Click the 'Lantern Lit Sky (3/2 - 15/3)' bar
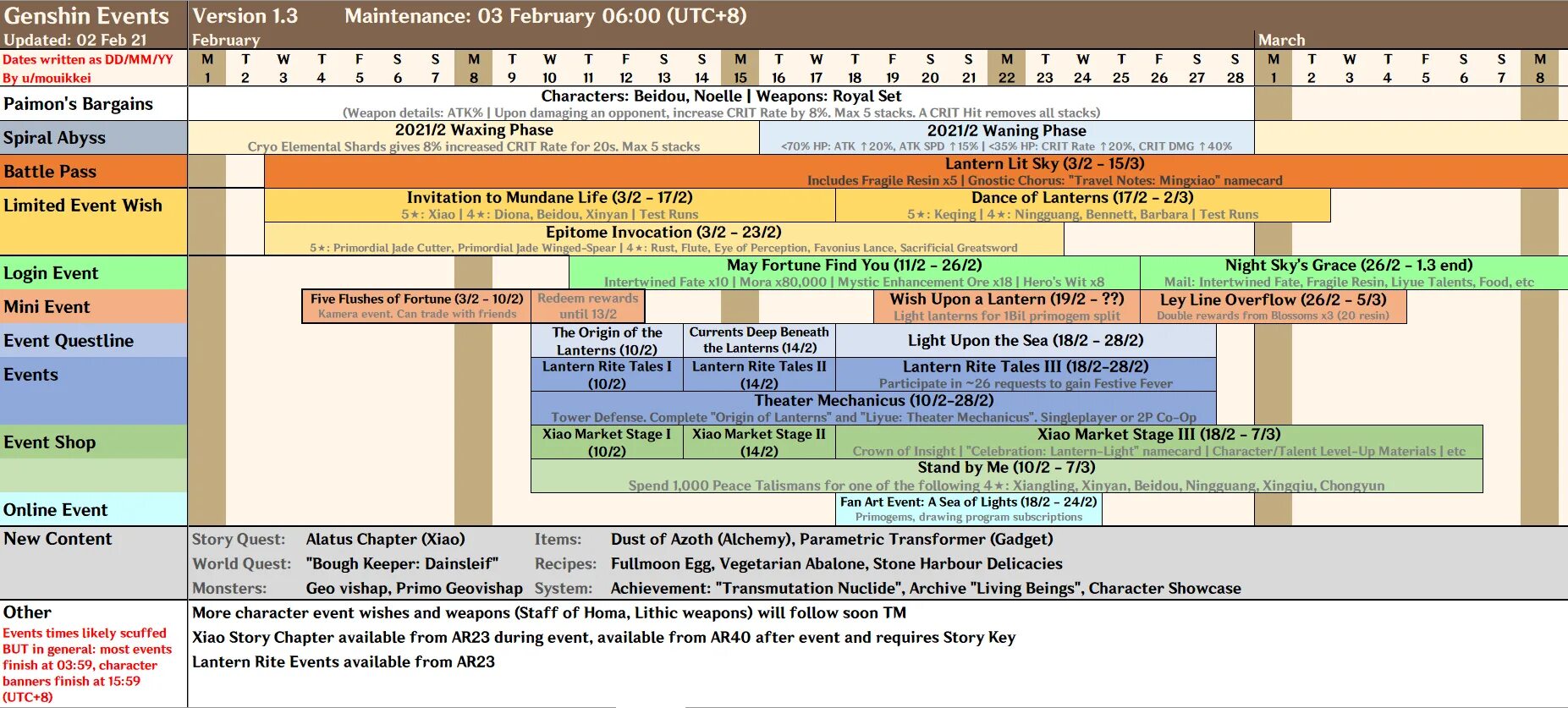Image resolution: width=1568 pixels, height=708 pixels. [916, 171]
